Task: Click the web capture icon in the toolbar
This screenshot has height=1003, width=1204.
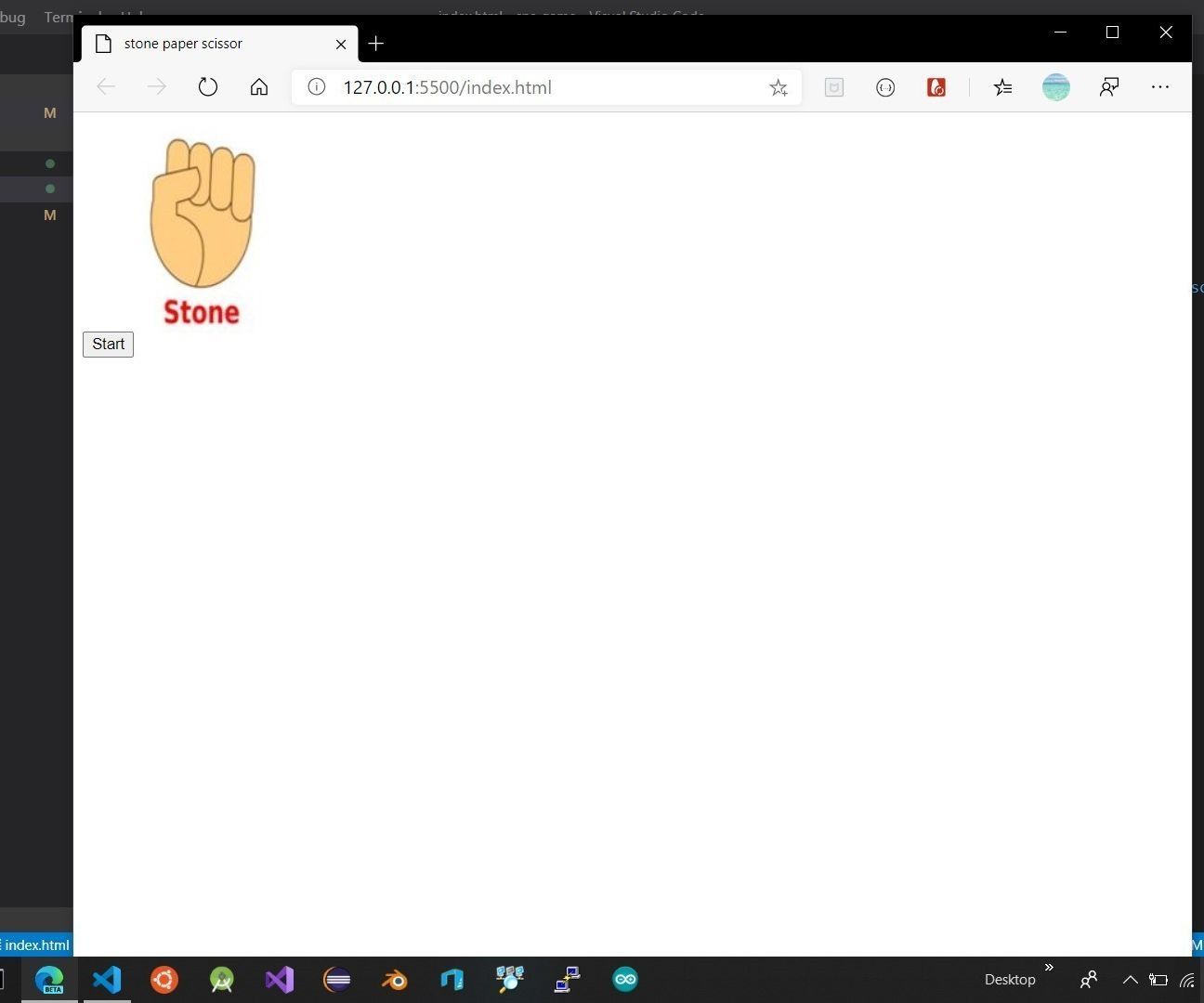Action: click(885, 86)
